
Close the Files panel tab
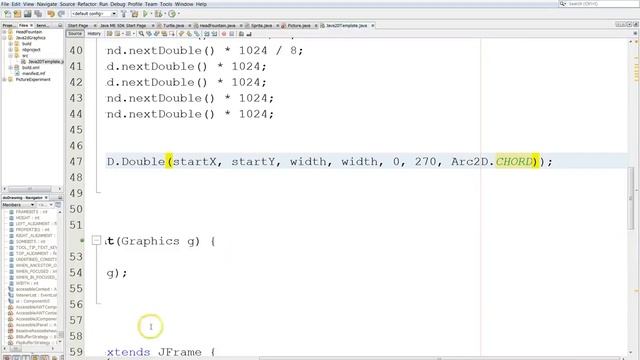pos(31,25)
